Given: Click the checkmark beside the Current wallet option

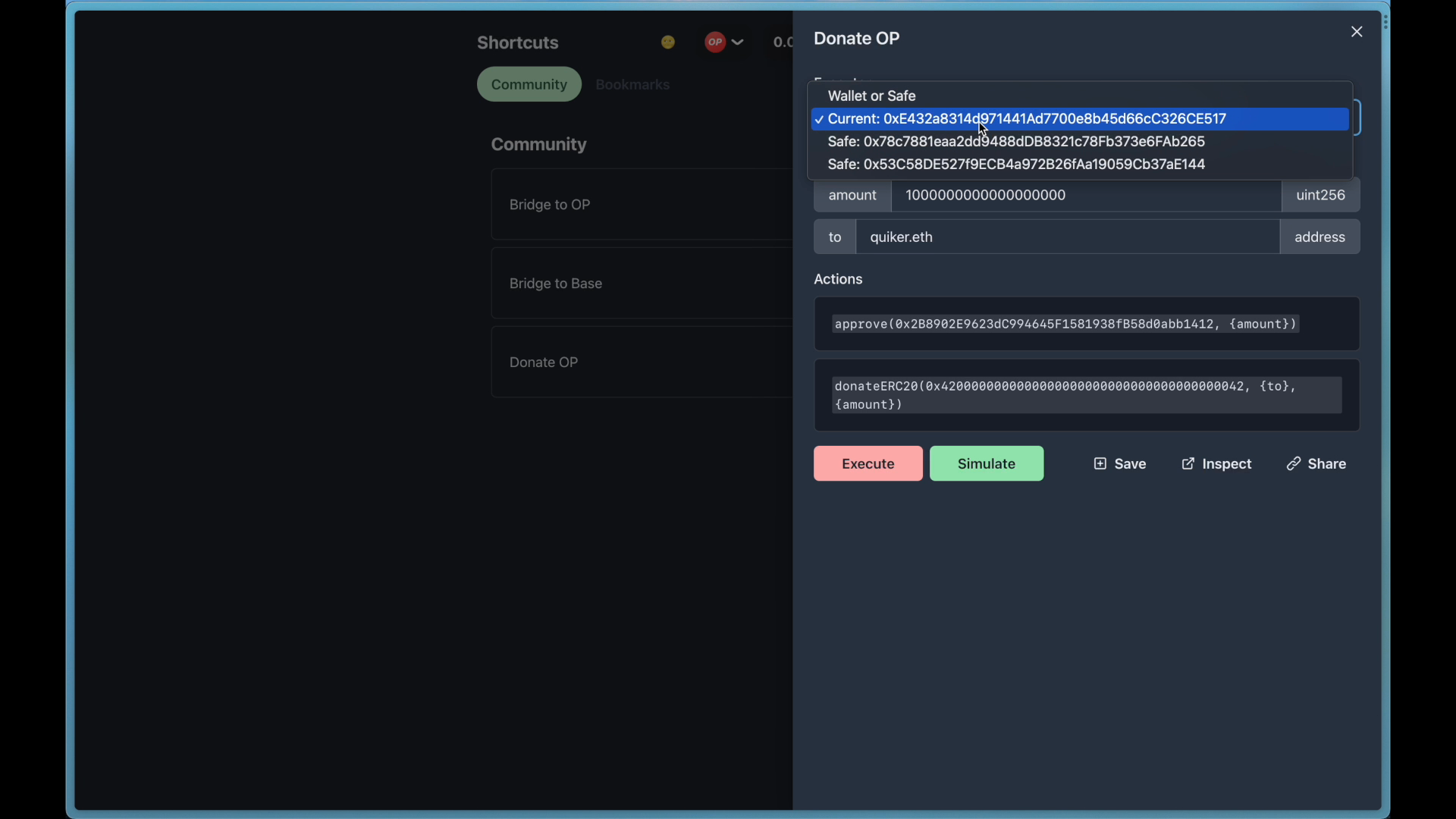Looking at the screenshot, I should point(819,119).
